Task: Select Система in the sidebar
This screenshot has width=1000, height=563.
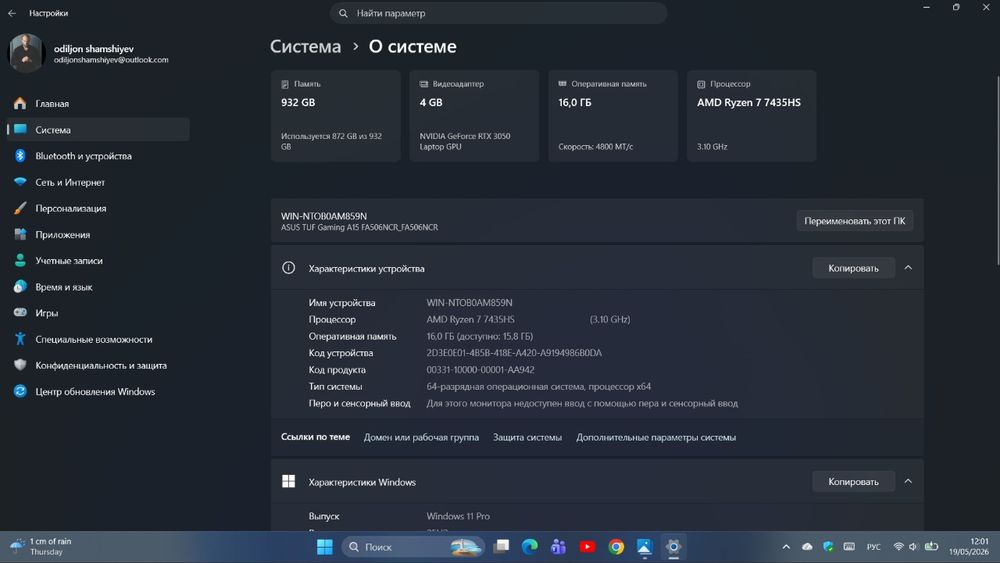Action: click(98, 129)
